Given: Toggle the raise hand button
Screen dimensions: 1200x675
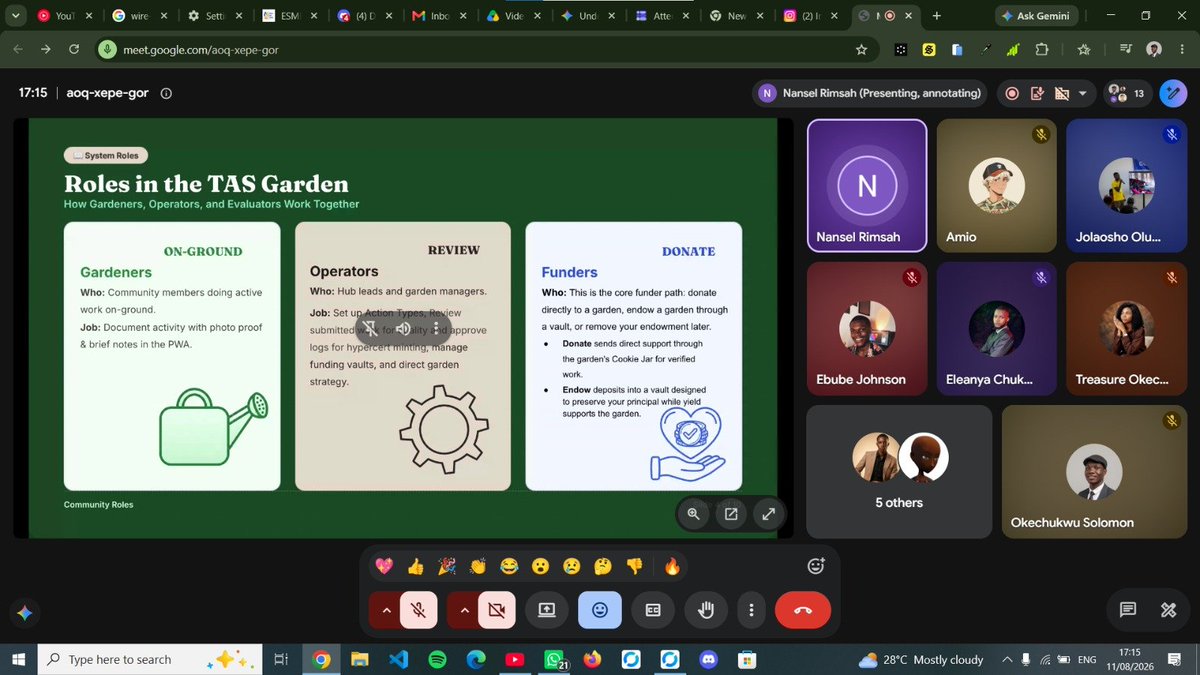Looking at the screenshot, I should click(x=706, y=609).
